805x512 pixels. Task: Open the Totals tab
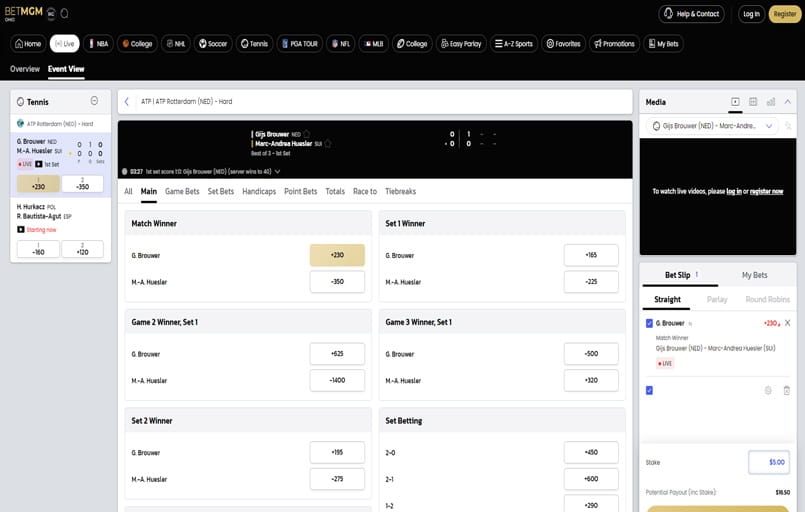click(335, 191)
